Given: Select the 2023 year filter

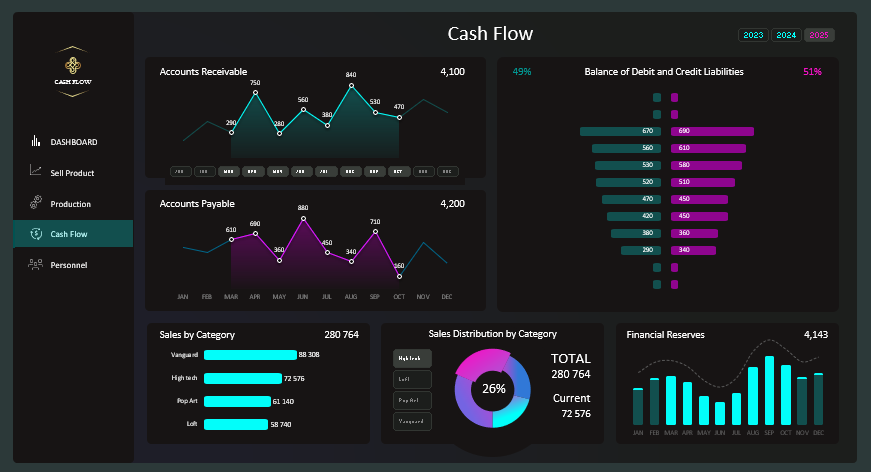Looking at the screenshot, I should pos(753,36).
